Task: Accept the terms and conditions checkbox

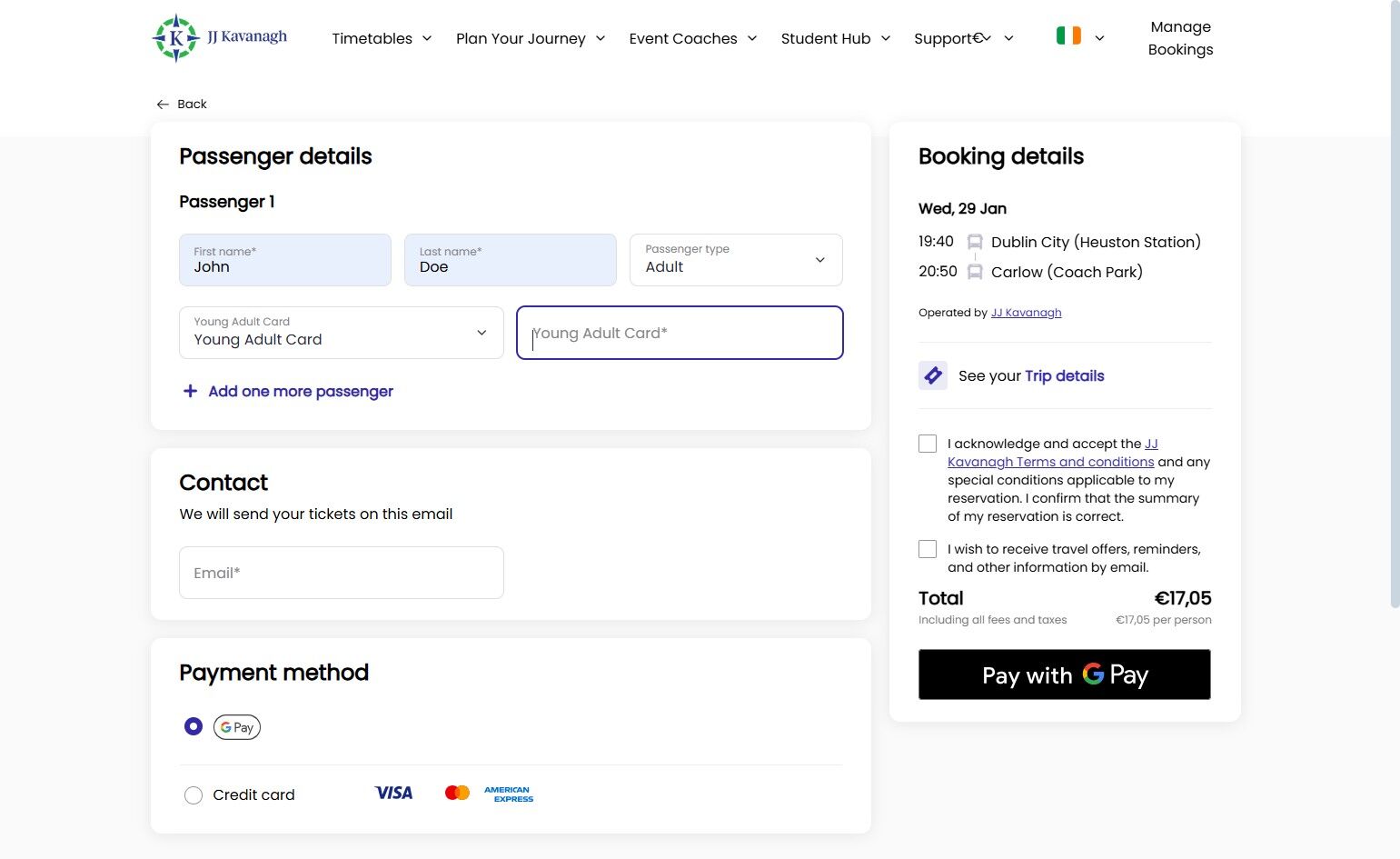Action: (x=928, y=444)
